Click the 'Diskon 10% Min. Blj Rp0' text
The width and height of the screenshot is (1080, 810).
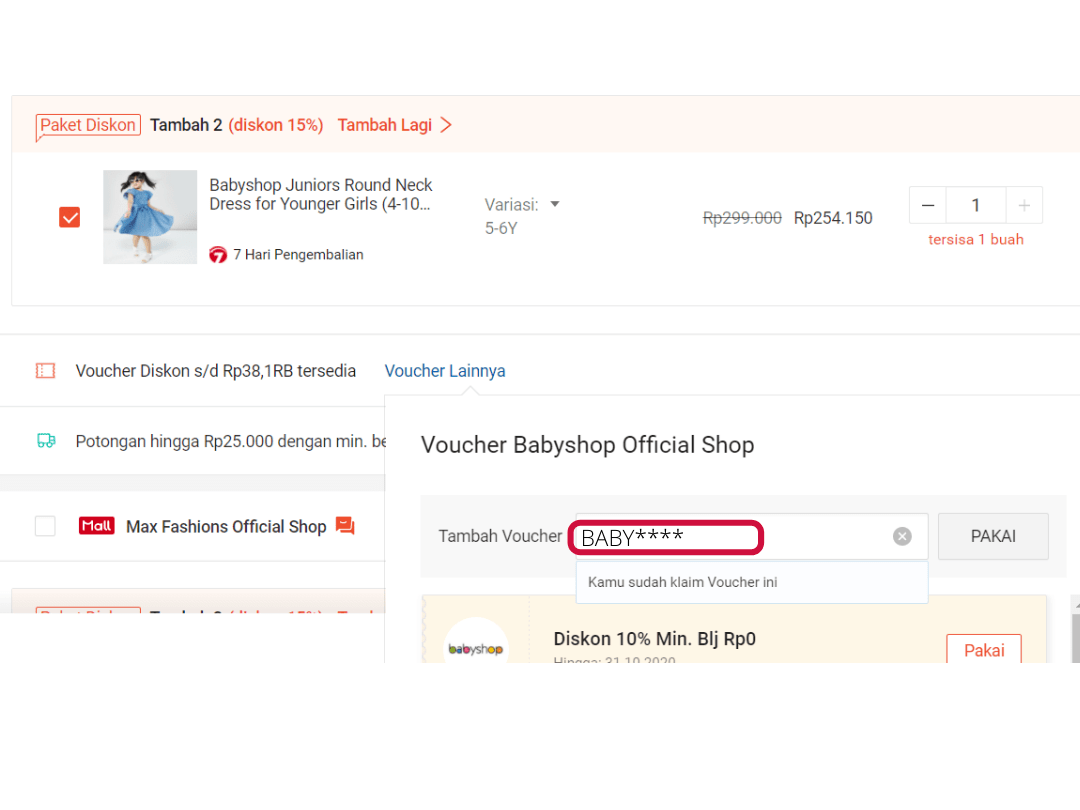coord(654,638)
